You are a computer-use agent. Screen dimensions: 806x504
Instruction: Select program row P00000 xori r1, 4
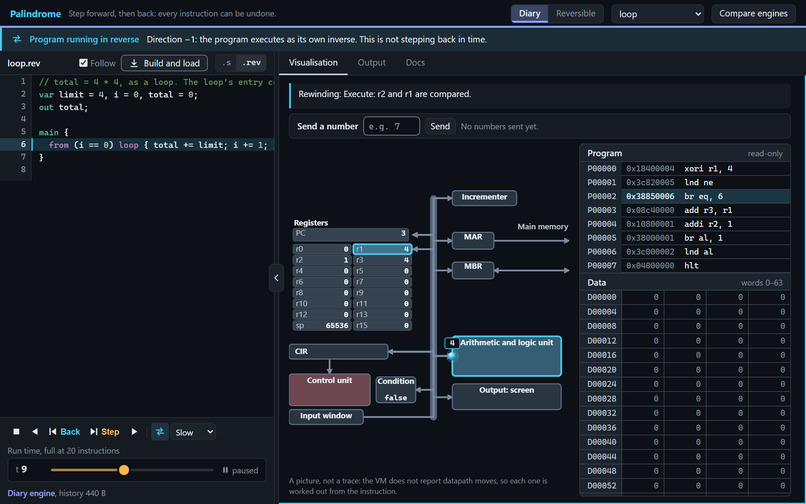[x=685, y=169]
